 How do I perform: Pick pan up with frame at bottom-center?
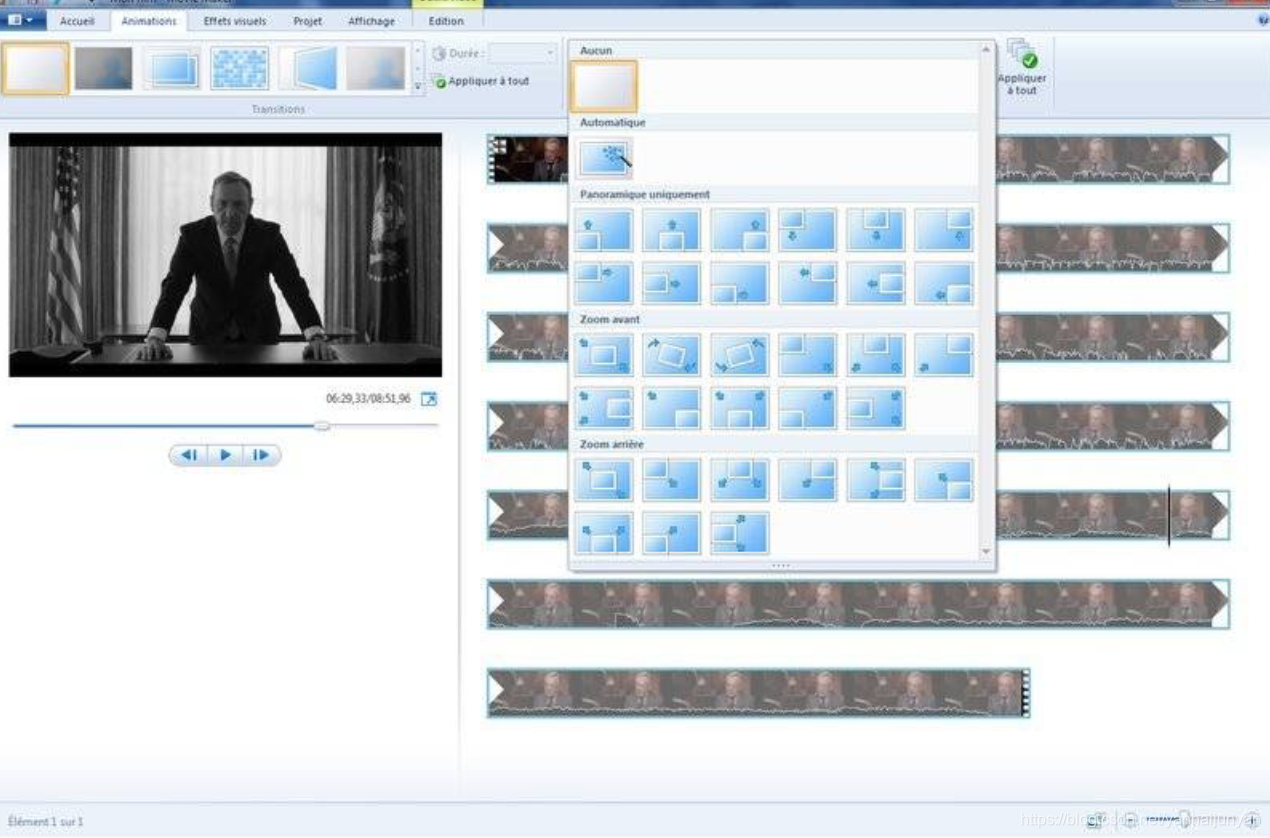(672, 230)
